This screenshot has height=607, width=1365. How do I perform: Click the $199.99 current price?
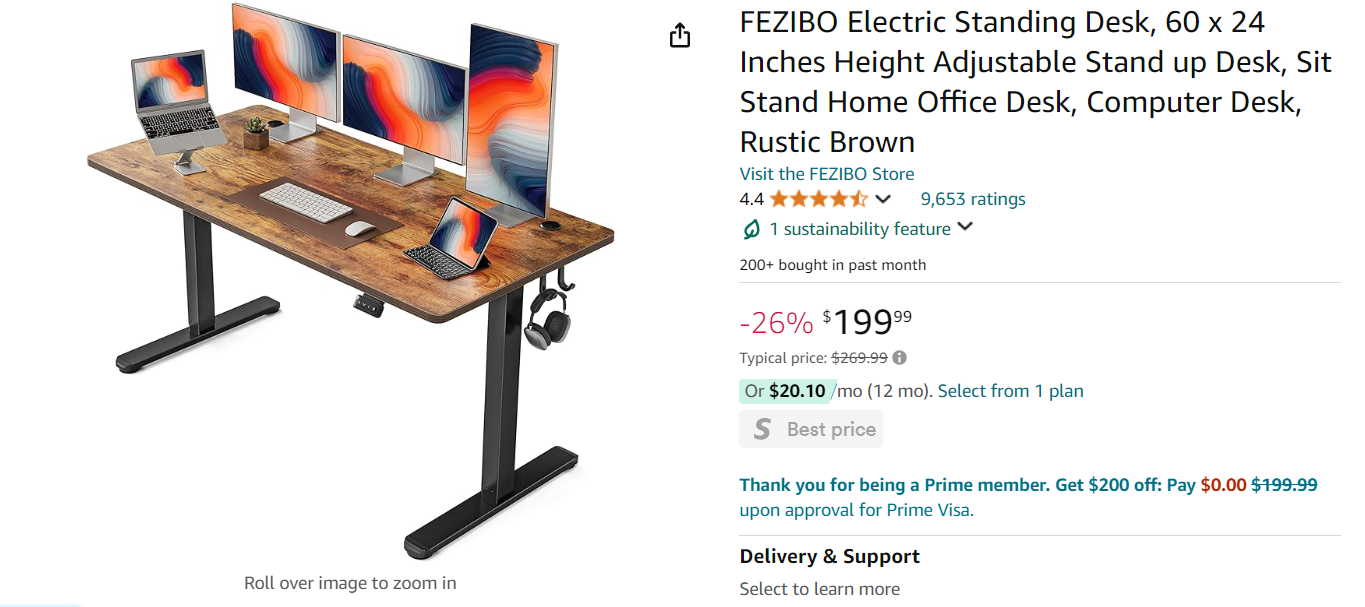[867, 322]
